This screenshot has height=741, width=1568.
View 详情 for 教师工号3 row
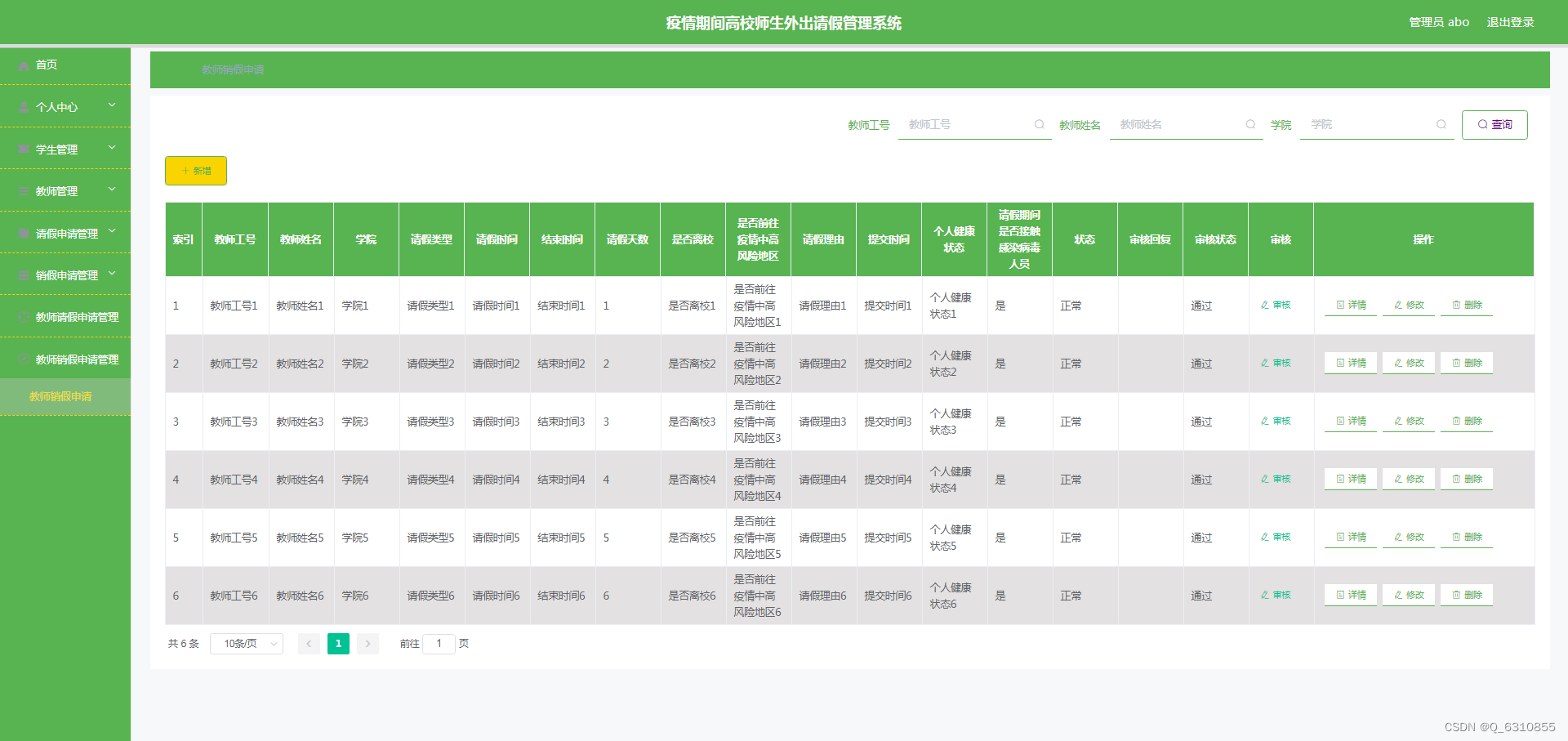click(x=1351, y=421)
